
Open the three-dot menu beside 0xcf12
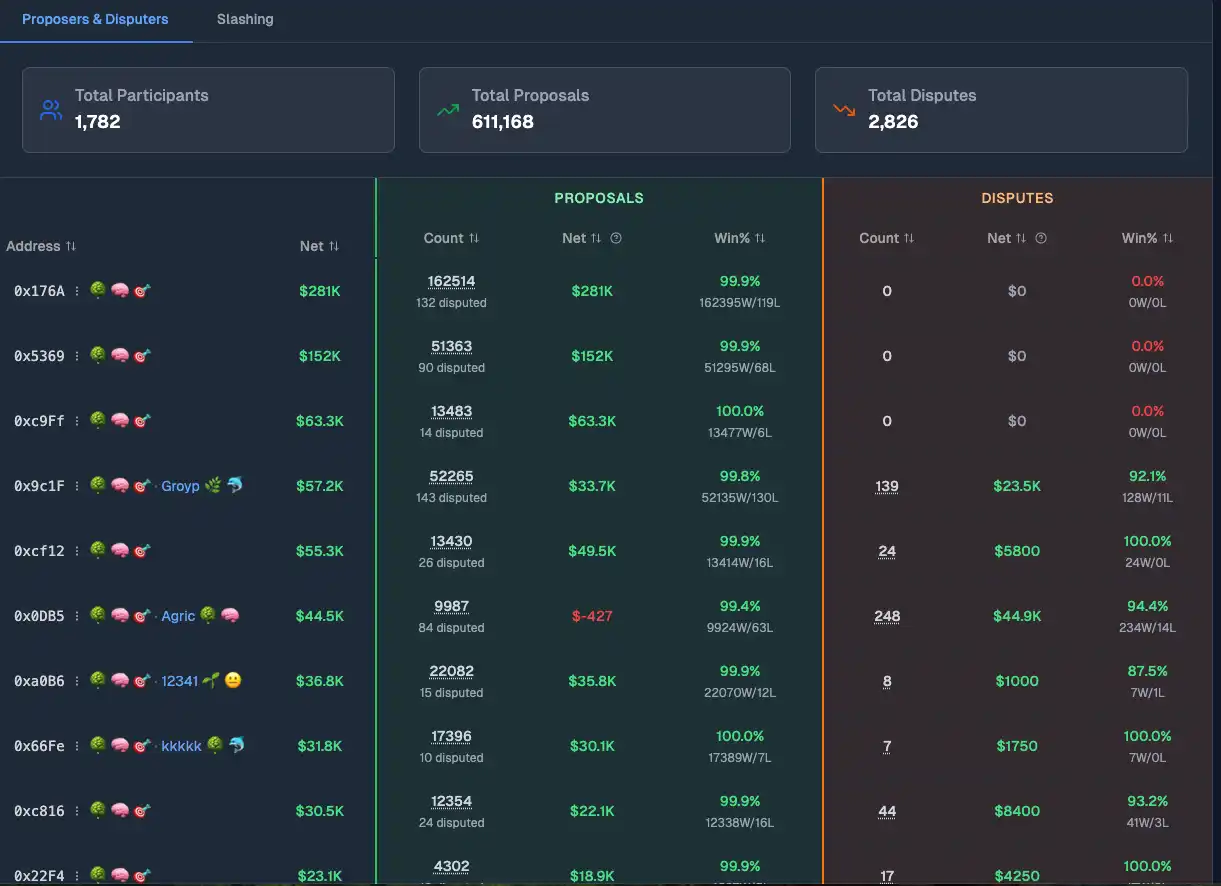coord(75,550)
